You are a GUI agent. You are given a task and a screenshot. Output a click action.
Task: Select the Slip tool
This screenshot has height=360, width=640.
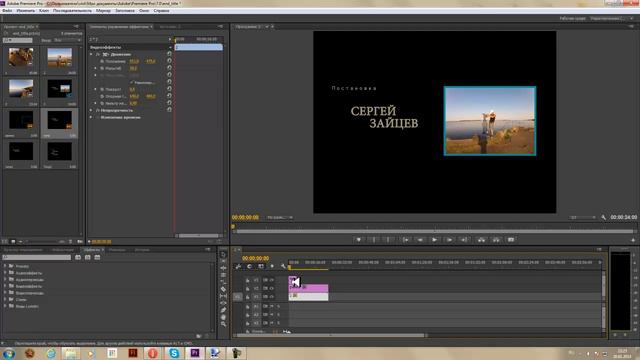223,296
